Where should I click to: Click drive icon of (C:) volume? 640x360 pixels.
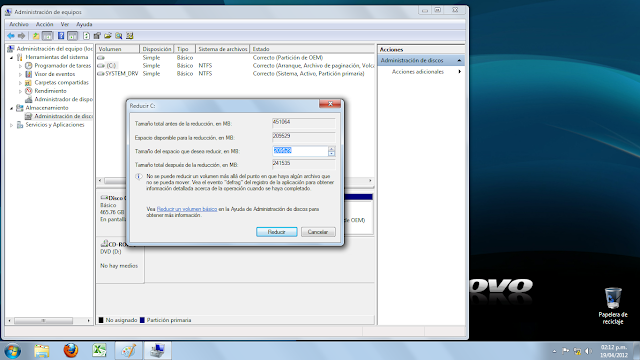coord(101,66)
